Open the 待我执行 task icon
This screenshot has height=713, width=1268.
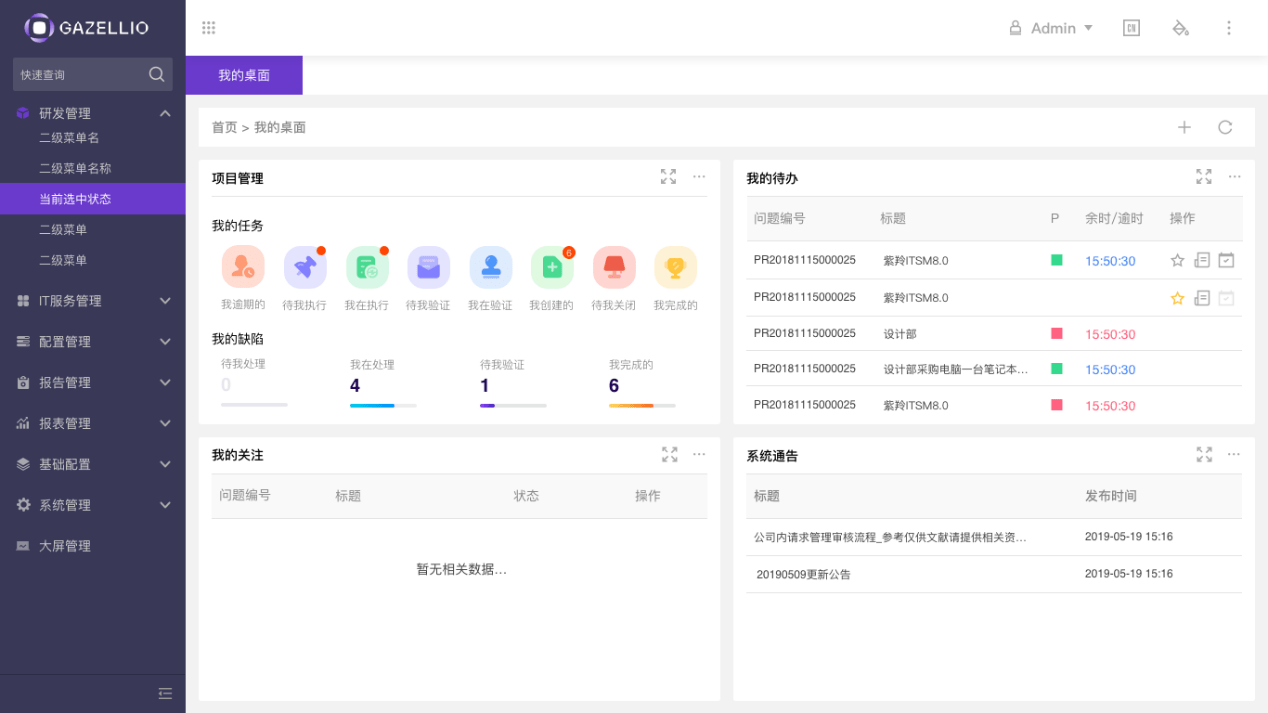[305, 267]
